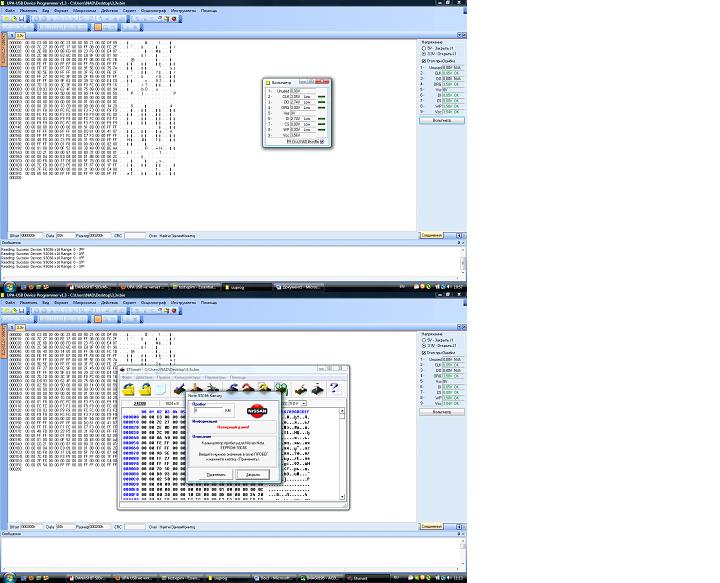This screenshot has width=720, height=583.
Task: Toggle Стоп при Ошибке checkbox in bottom screenshot
Action: (x=423, y=353)
